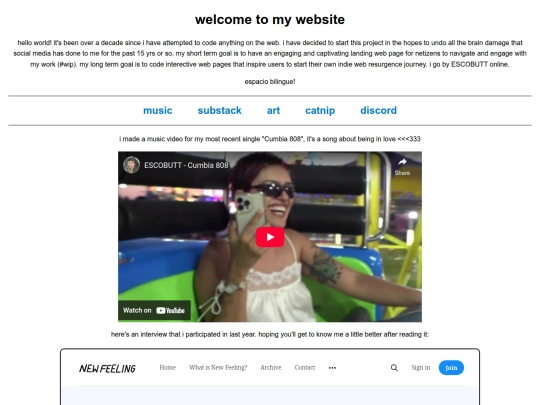Click the ESCOBUTT channel avatar in video
This screenshot has height=405, width=540.
[x=132, y=165]
